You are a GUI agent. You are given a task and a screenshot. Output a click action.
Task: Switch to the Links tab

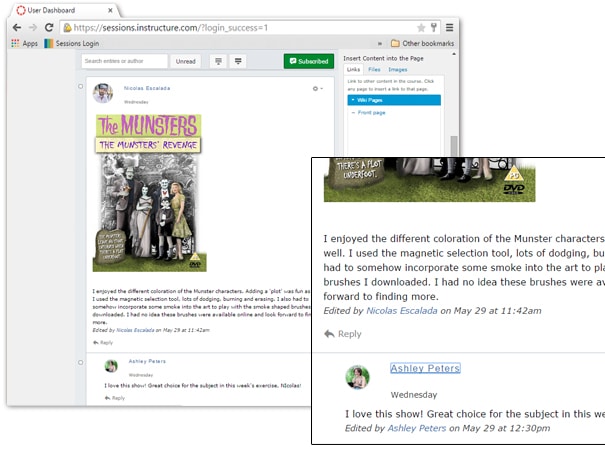click(353, 69)
